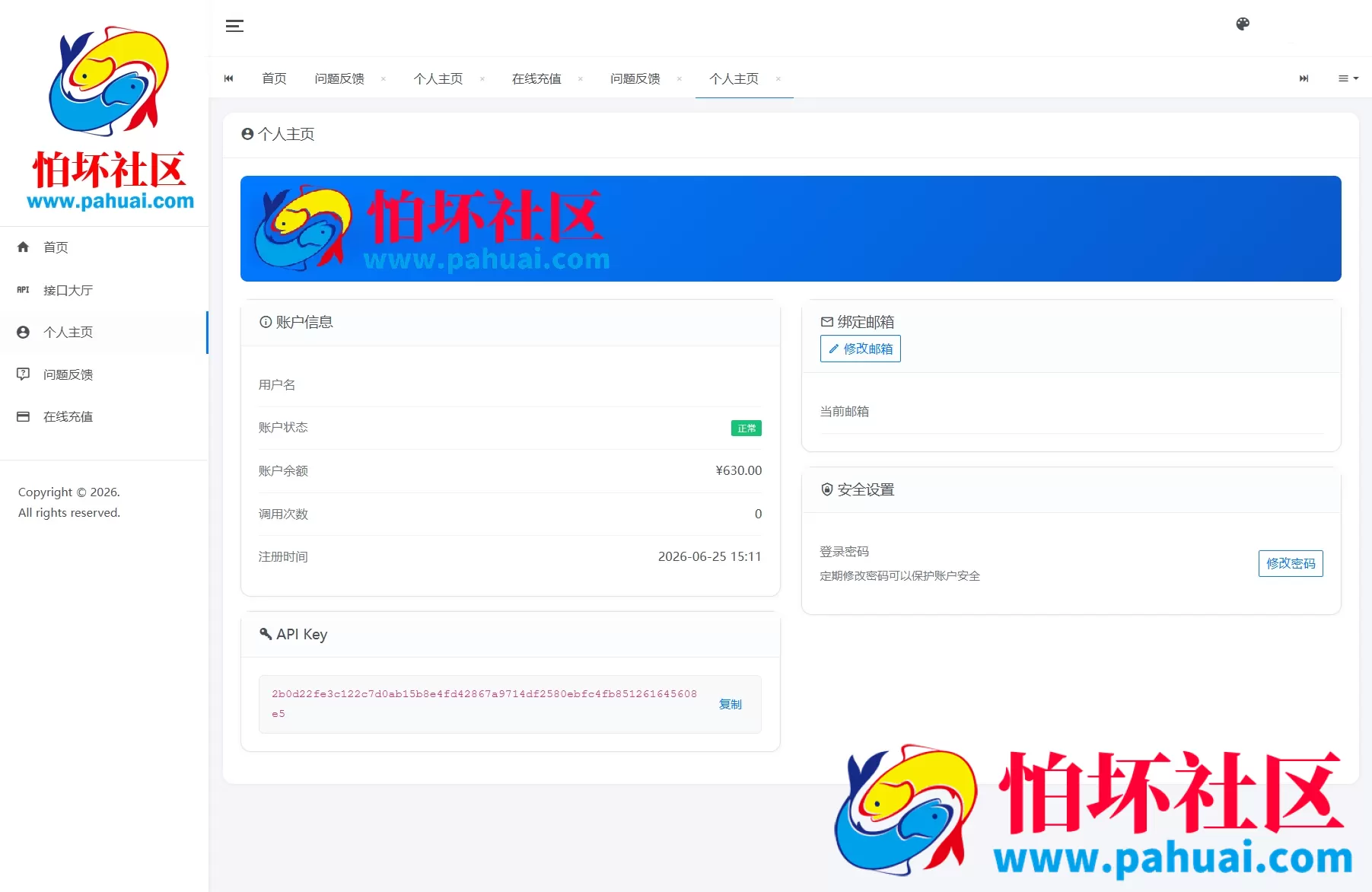Click the 修改密码 button
This screenshot has width=1372, height=892.
click(x=1291, y=563)
